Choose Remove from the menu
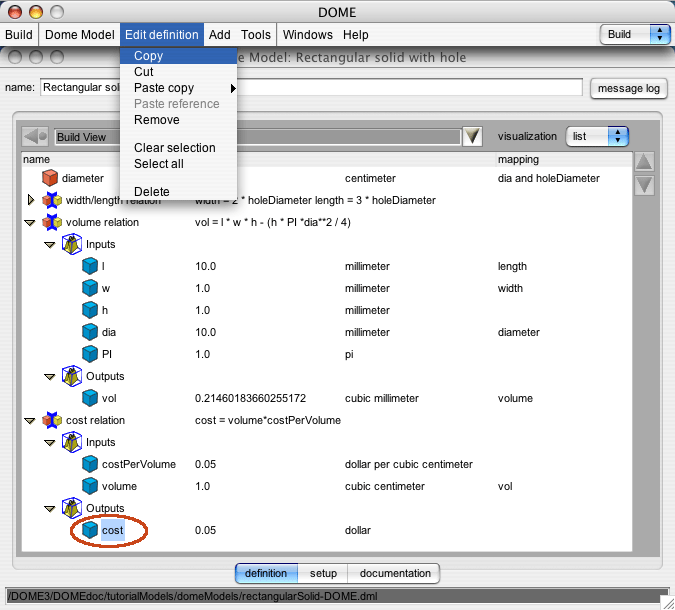This screenshot has height=610, width=675. tap(179, 120)
